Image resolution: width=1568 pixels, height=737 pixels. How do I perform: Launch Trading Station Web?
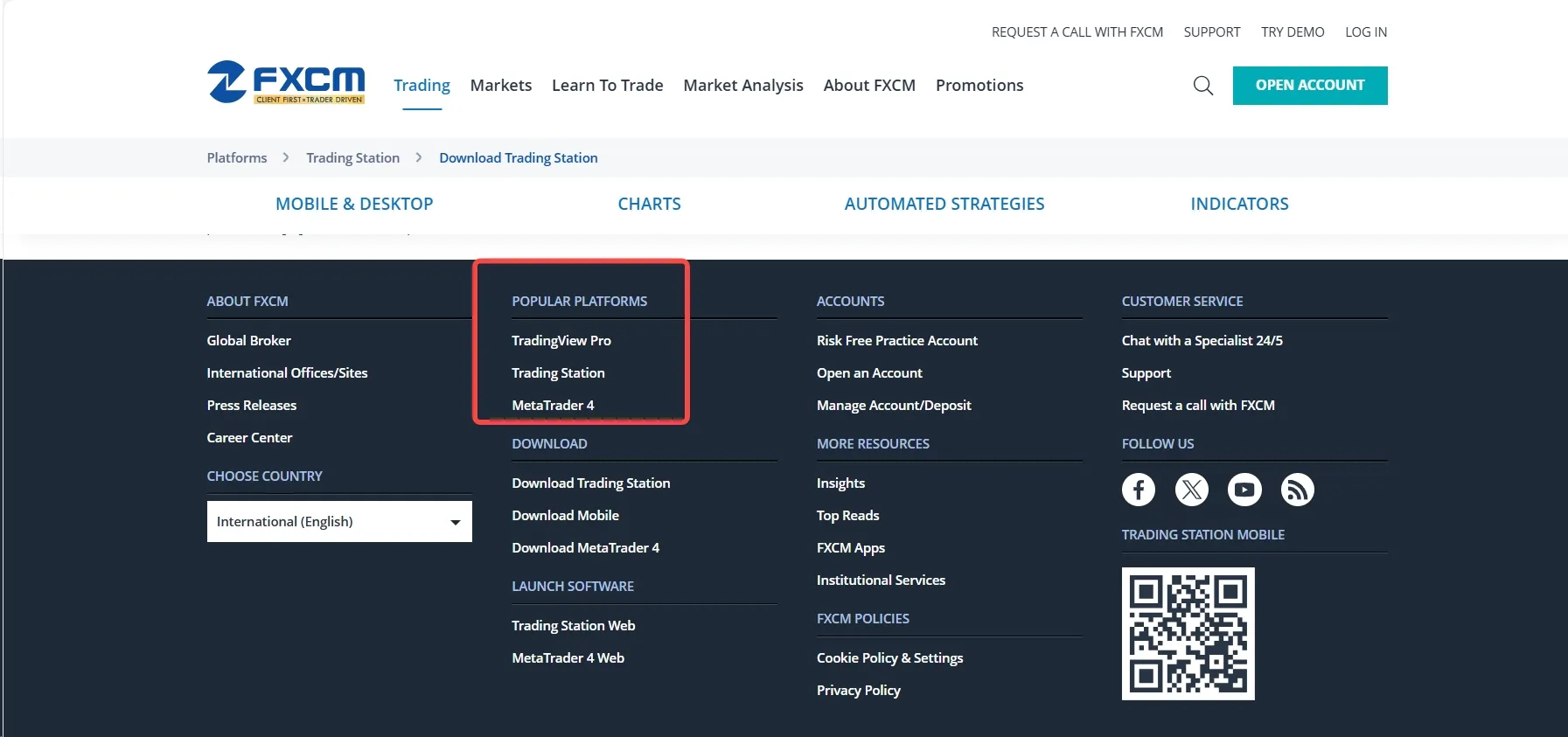(574, 626)
